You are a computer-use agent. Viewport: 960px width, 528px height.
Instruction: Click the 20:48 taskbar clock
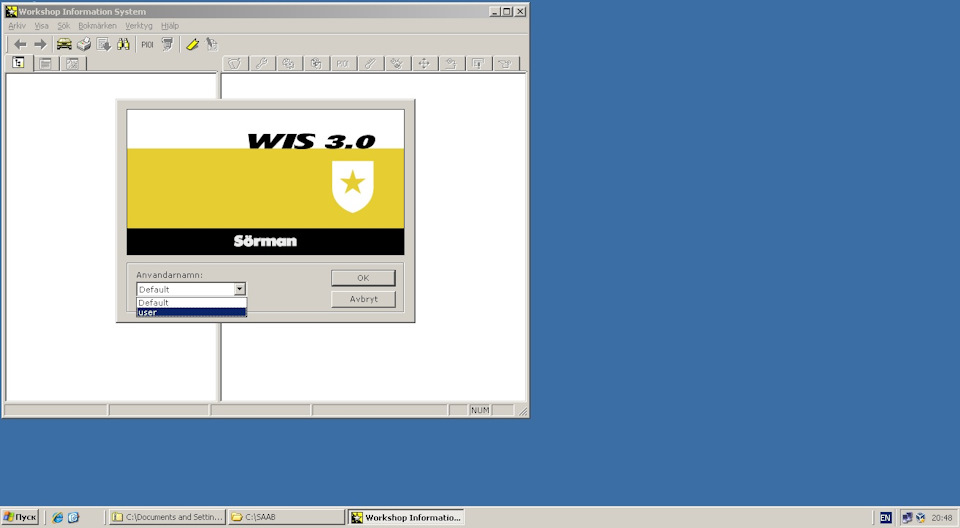pyautogui.click(x=942, y=518)
